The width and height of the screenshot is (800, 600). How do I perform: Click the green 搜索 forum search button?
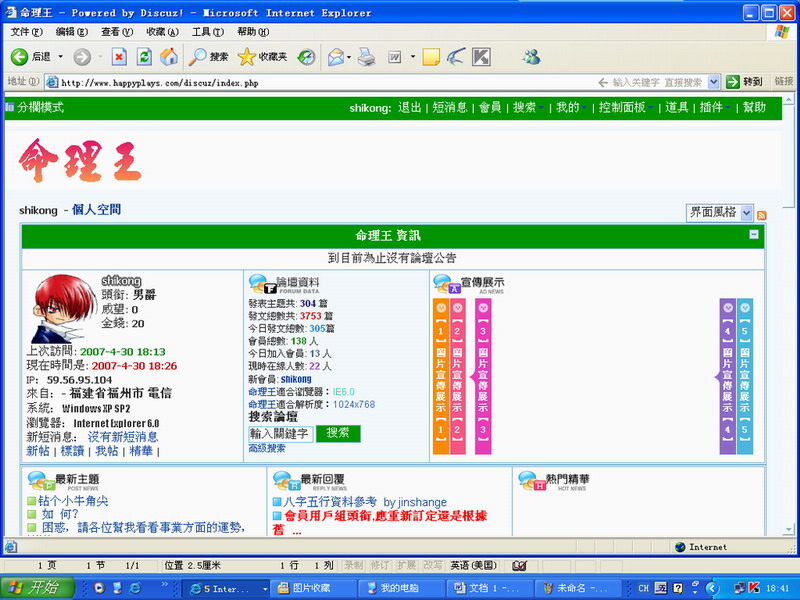[337, 433]
